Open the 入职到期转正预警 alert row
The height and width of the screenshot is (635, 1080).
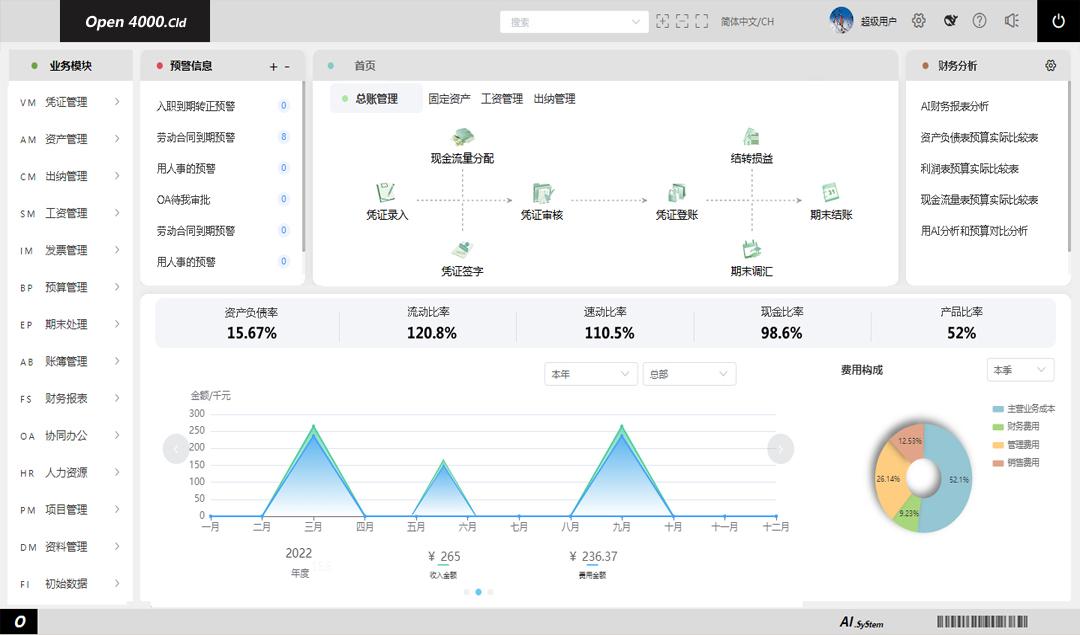(x=222, y=105)
